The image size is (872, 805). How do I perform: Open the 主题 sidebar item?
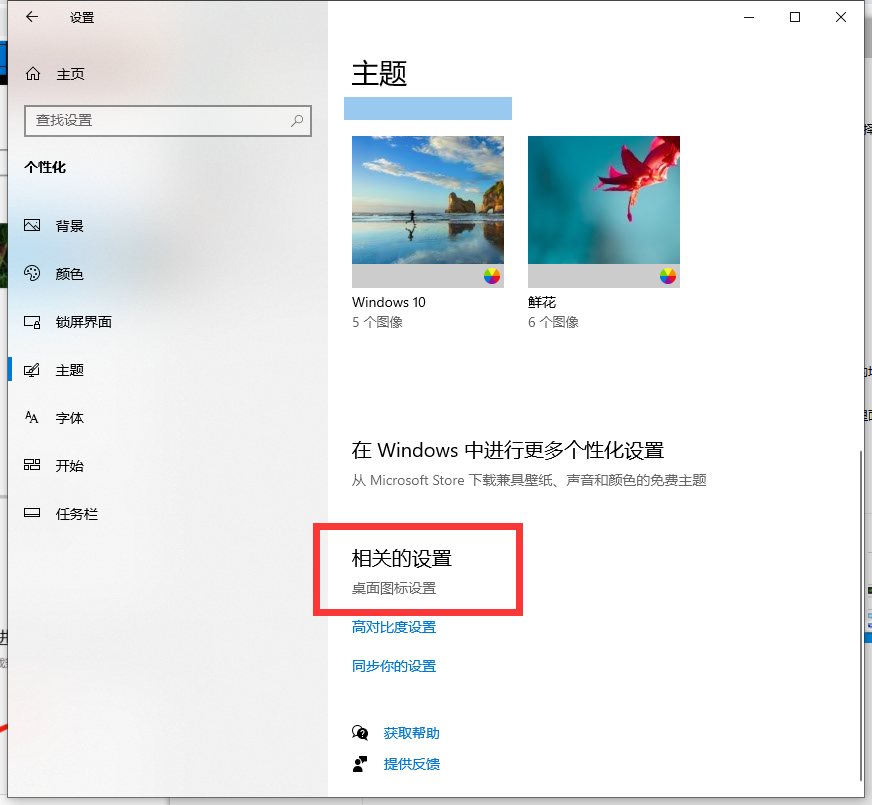(70, 370)
